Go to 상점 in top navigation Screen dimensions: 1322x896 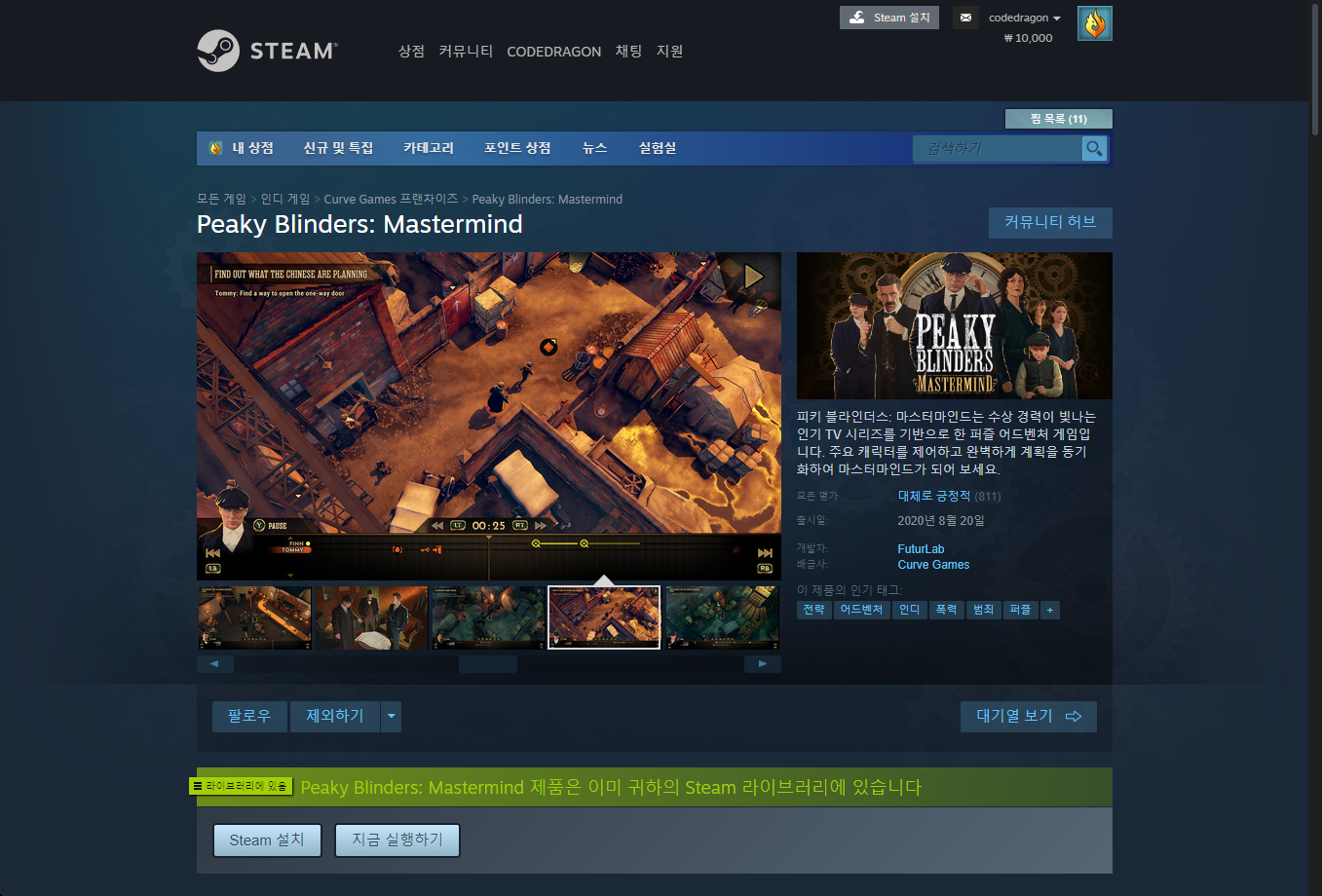coord(411,51)
